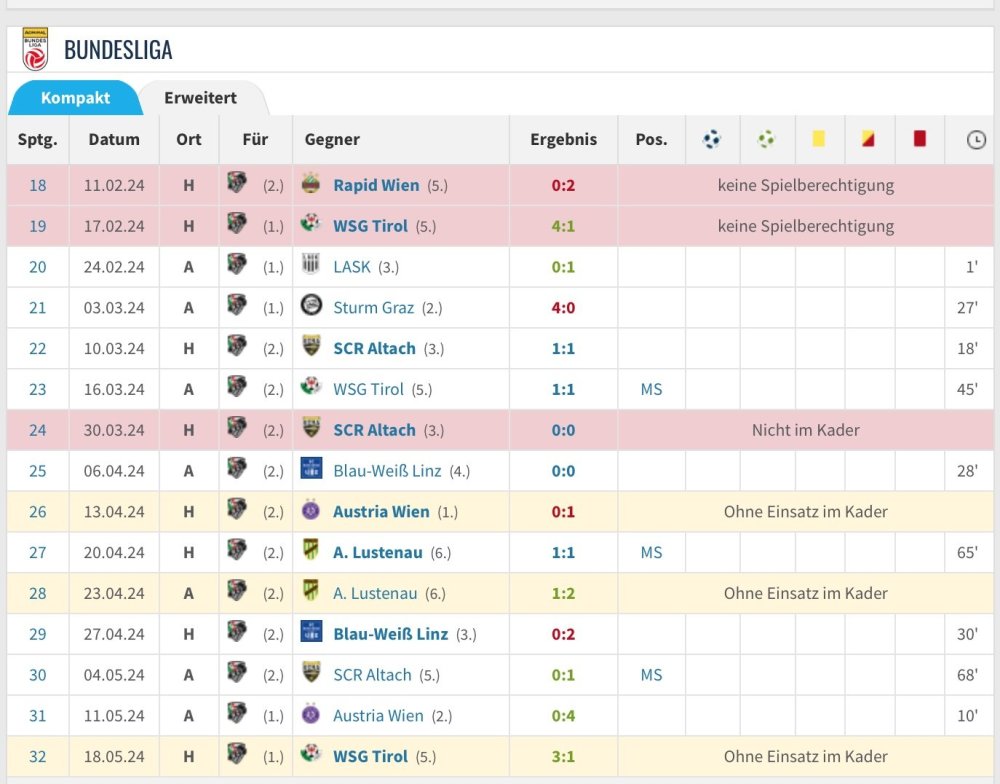Screen dimensions: 1000x784
Task: Click the goals football icon column header
Action: (712, 140)
